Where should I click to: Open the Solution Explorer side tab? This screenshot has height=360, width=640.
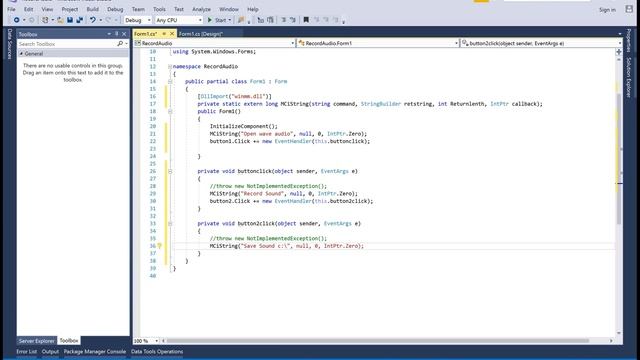click(x=629, y=77)
